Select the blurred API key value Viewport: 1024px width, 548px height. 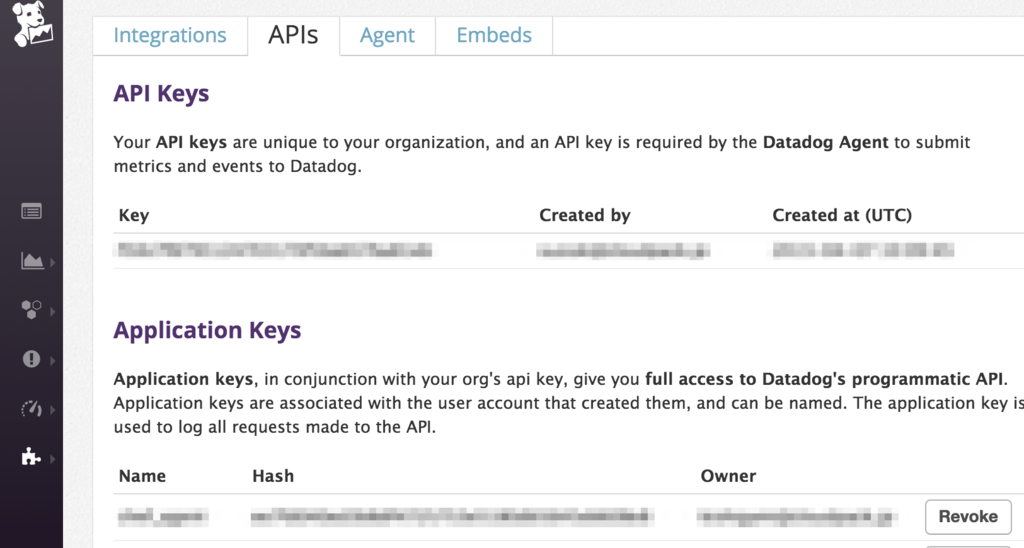click(272, 250)
